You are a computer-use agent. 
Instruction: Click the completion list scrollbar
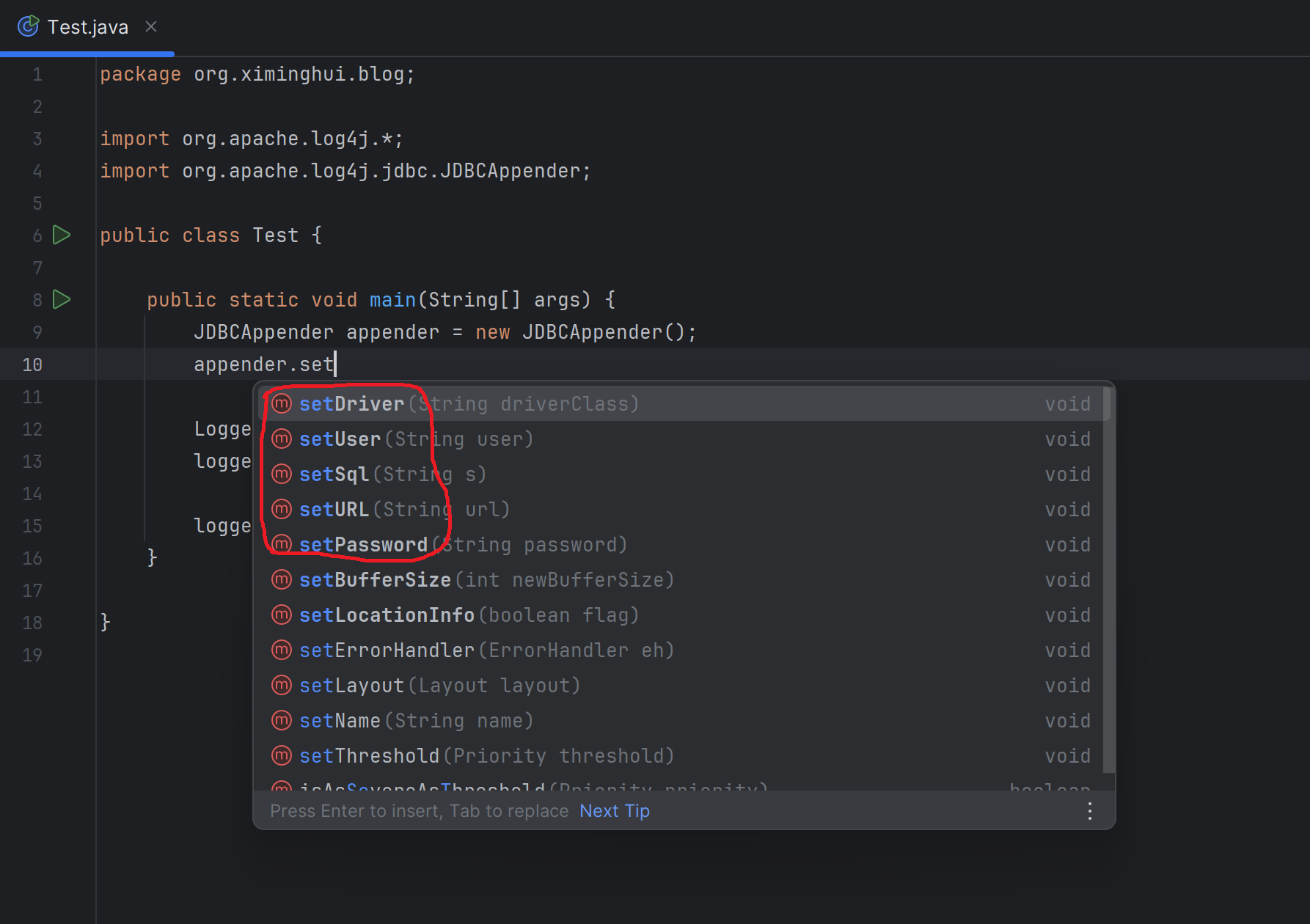pos(1108,579)
